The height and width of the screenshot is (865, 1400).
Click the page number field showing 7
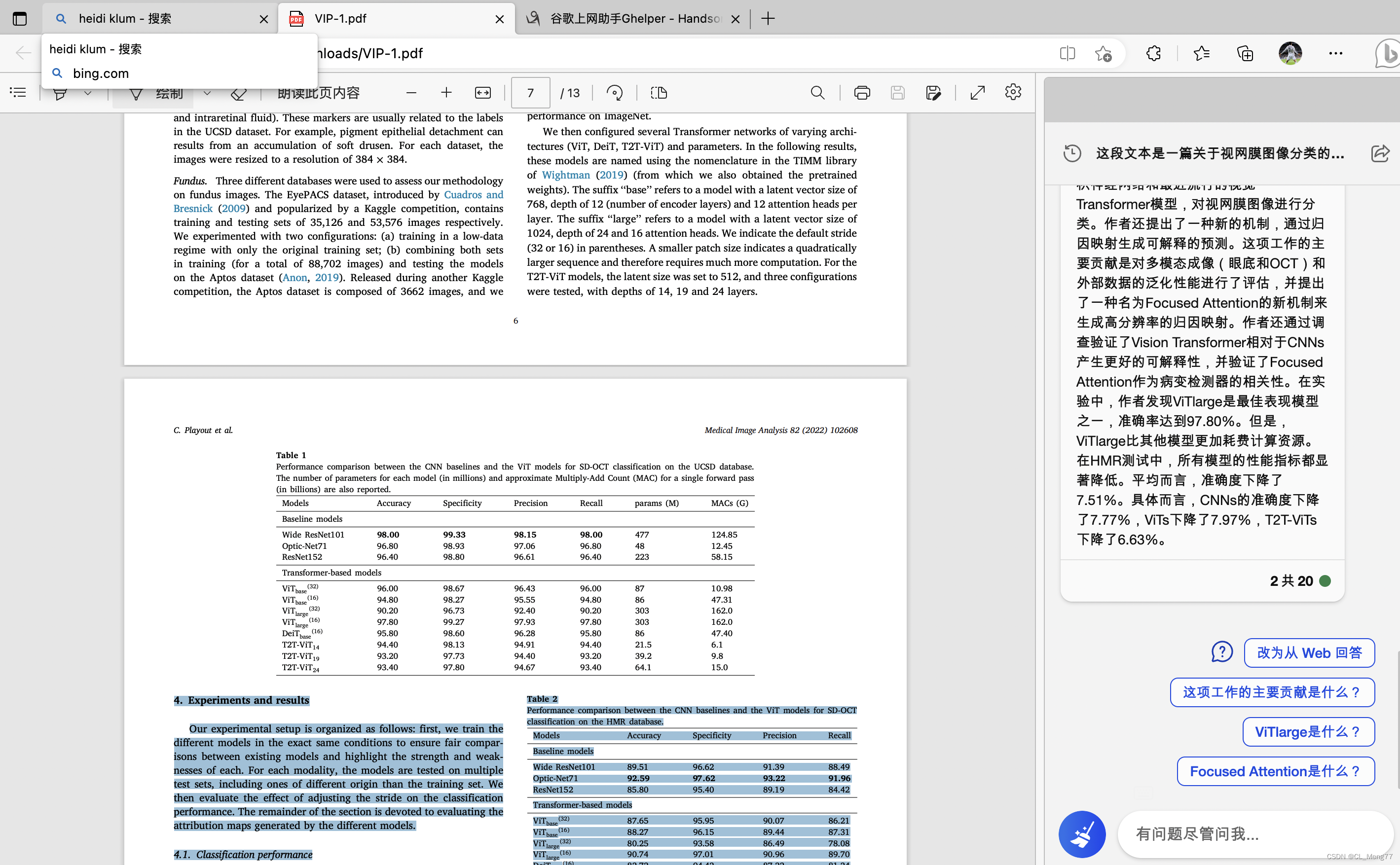530,93
